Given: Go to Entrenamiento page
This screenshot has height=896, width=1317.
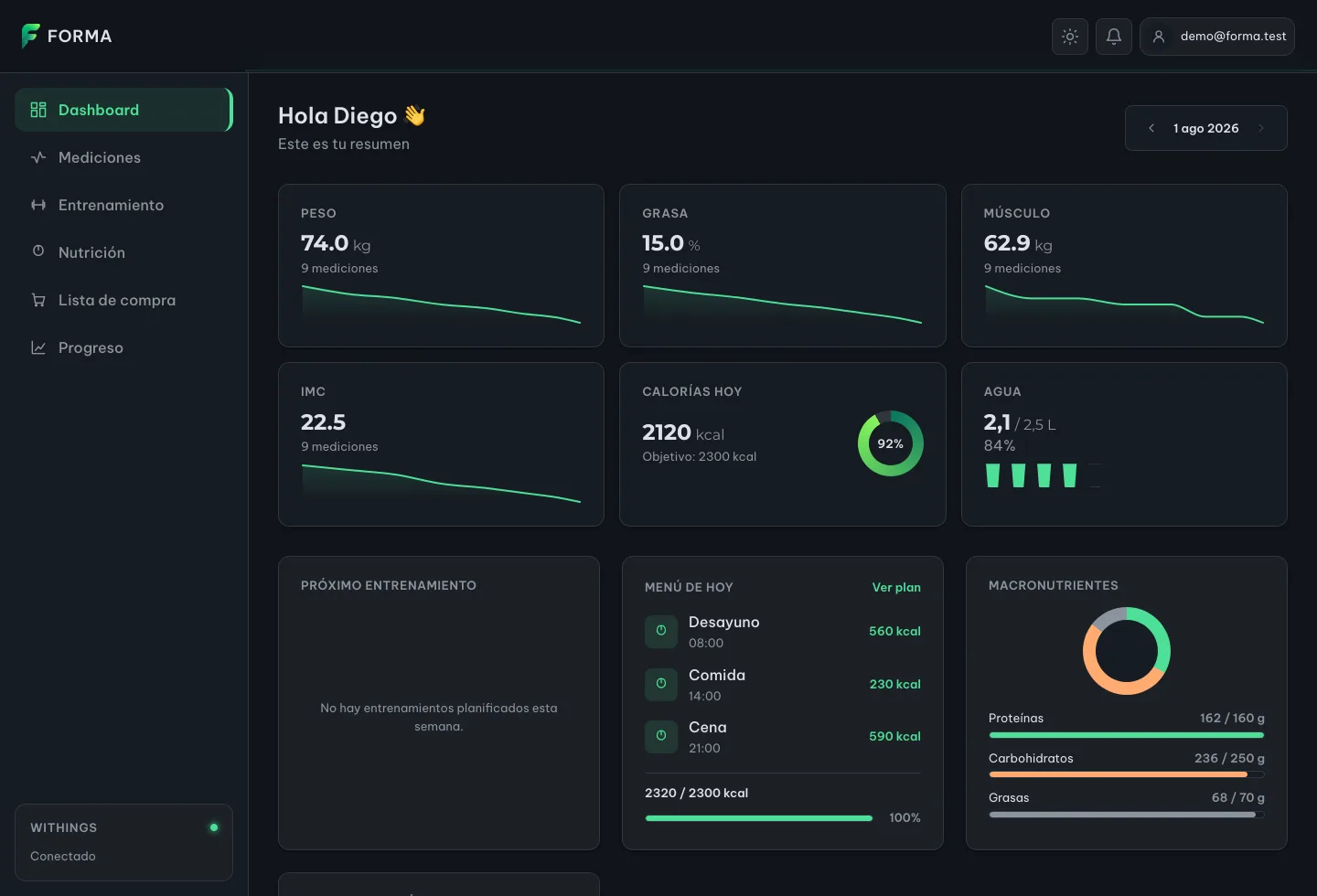Looking at the screenshot, I should [x=123, y=205].
